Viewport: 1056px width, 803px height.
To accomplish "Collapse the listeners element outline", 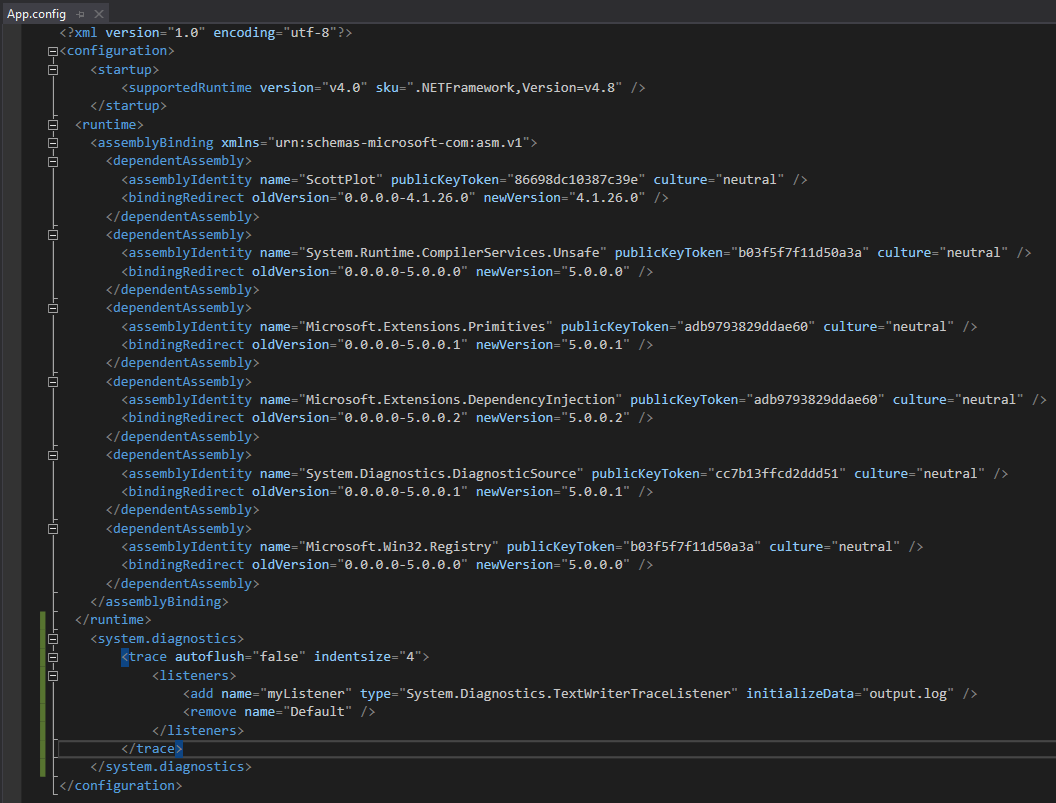I will click(x=53, y=676).
